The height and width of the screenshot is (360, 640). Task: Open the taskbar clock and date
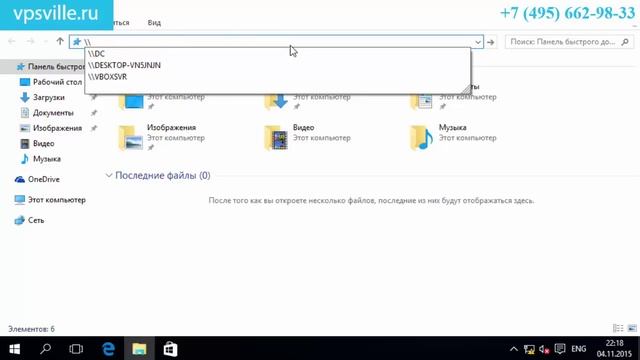[614, 349]
